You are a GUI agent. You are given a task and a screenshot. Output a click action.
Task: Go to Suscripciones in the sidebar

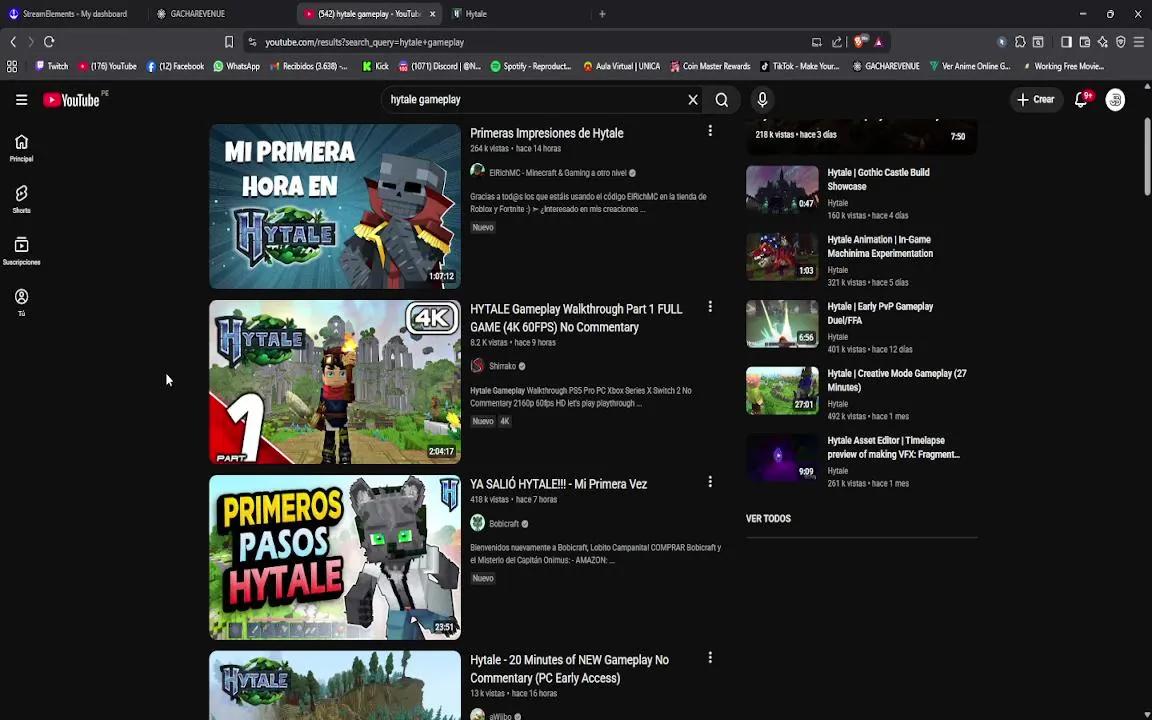tap(21, 248)
